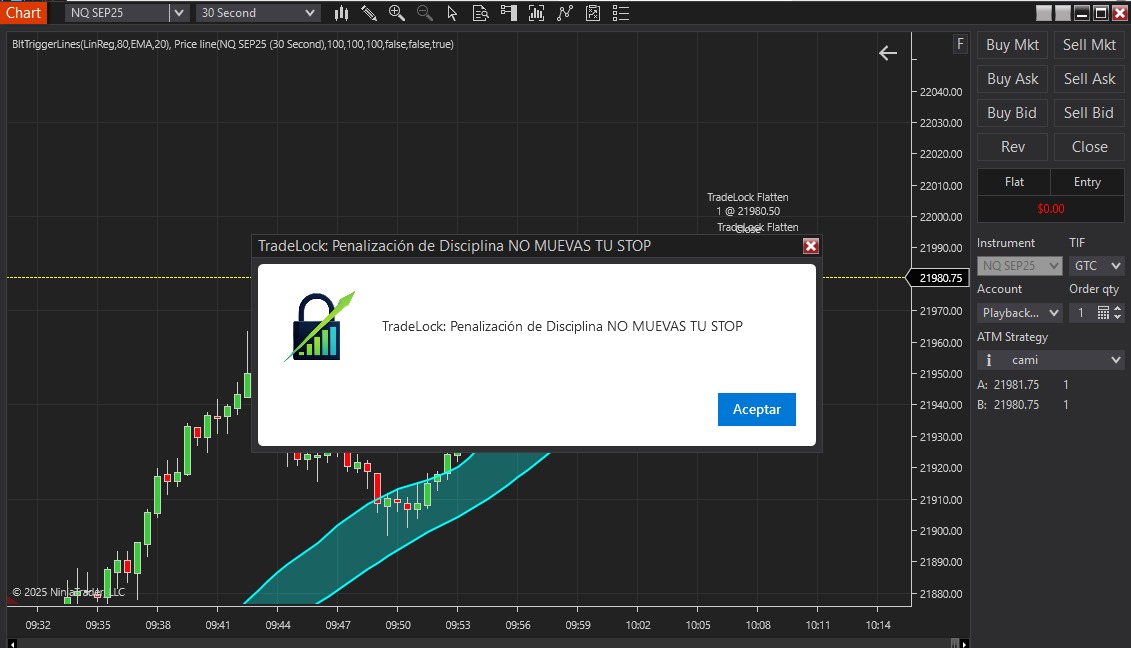
Task: Click the Chart Trader Close button
Action: (x=1088, y=146)
